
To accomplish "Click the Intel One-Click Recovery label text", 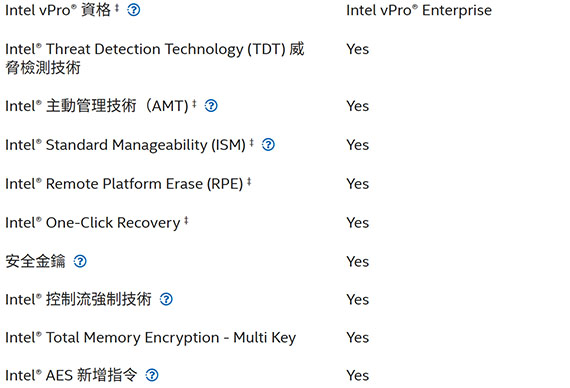I will point(93,223).
